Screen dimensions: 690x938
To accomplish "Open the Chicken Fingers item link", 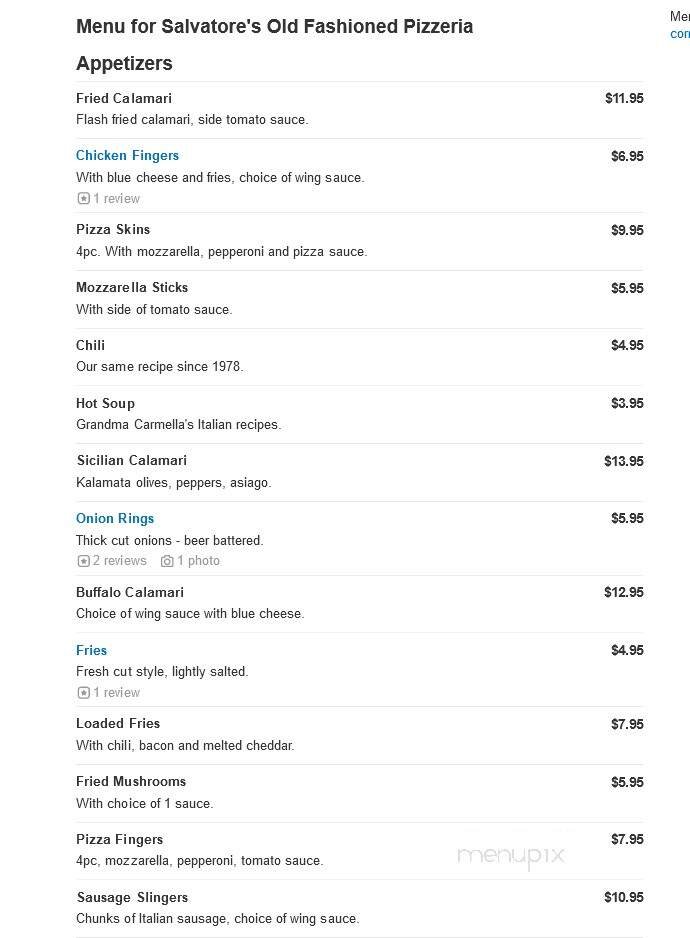I will (127, 156).
